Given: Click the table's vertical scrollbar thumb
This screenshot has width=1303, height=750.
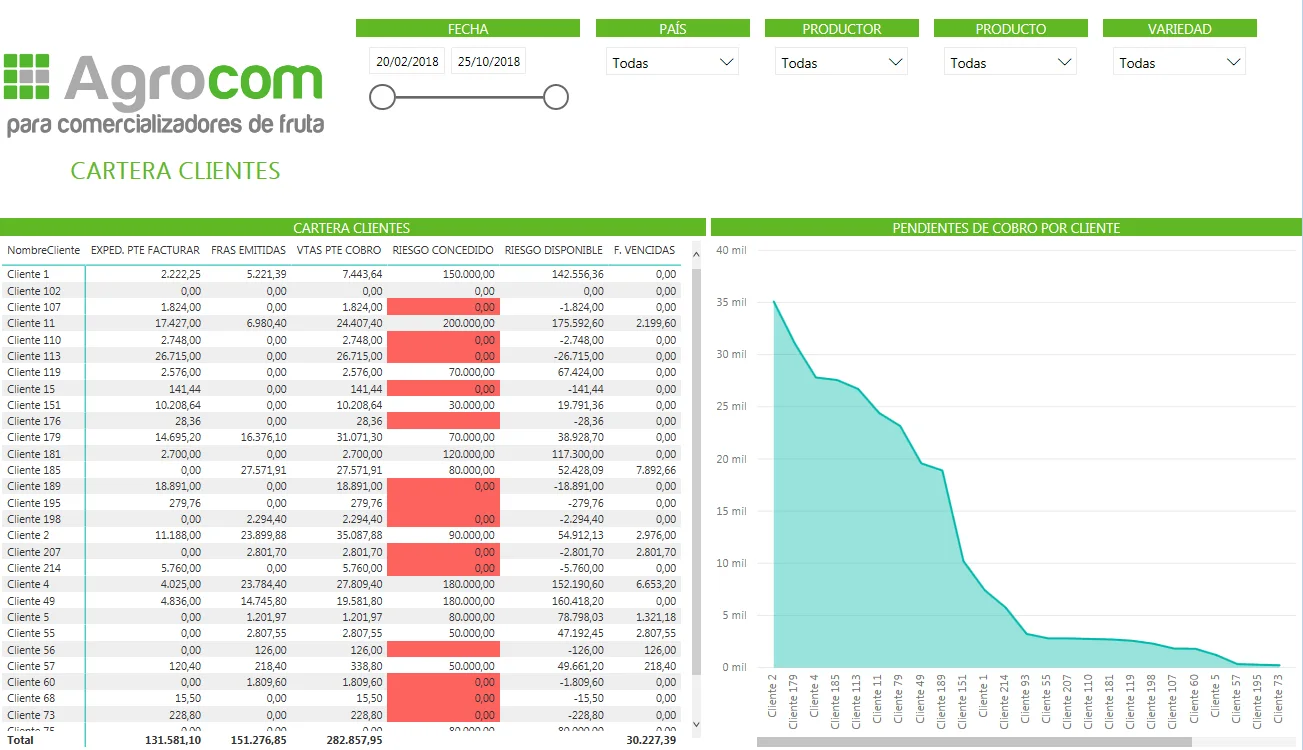Looking at the screenshot, I should click(x=696, y=470).
